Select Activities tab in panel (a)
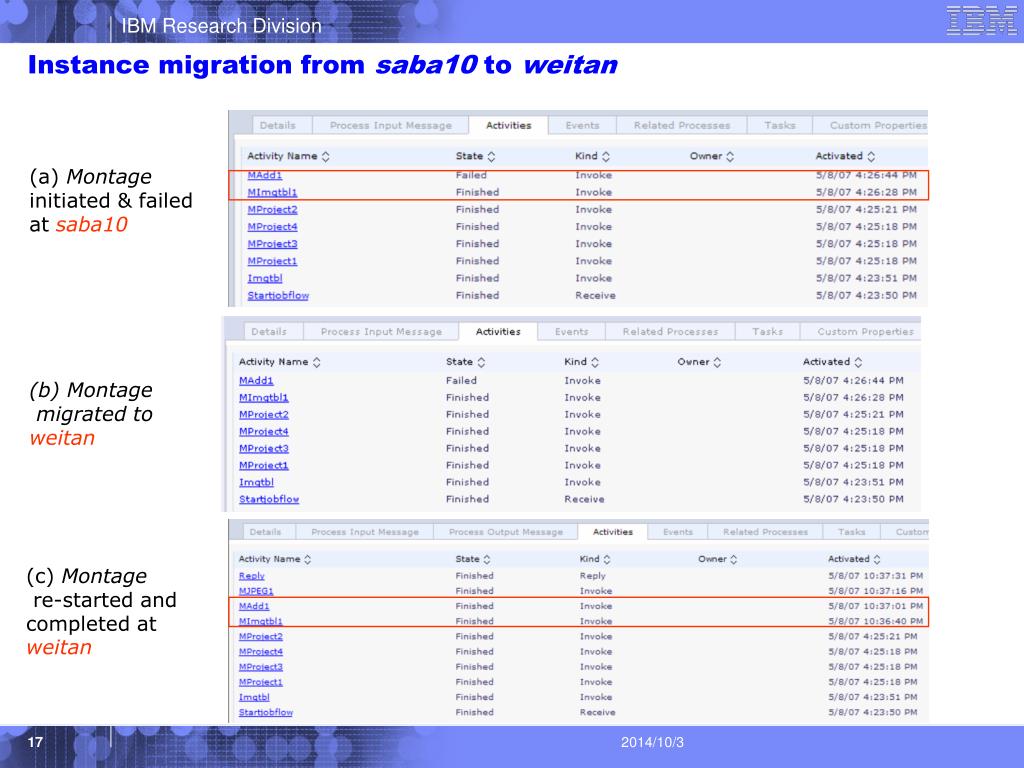 (508, 125)
